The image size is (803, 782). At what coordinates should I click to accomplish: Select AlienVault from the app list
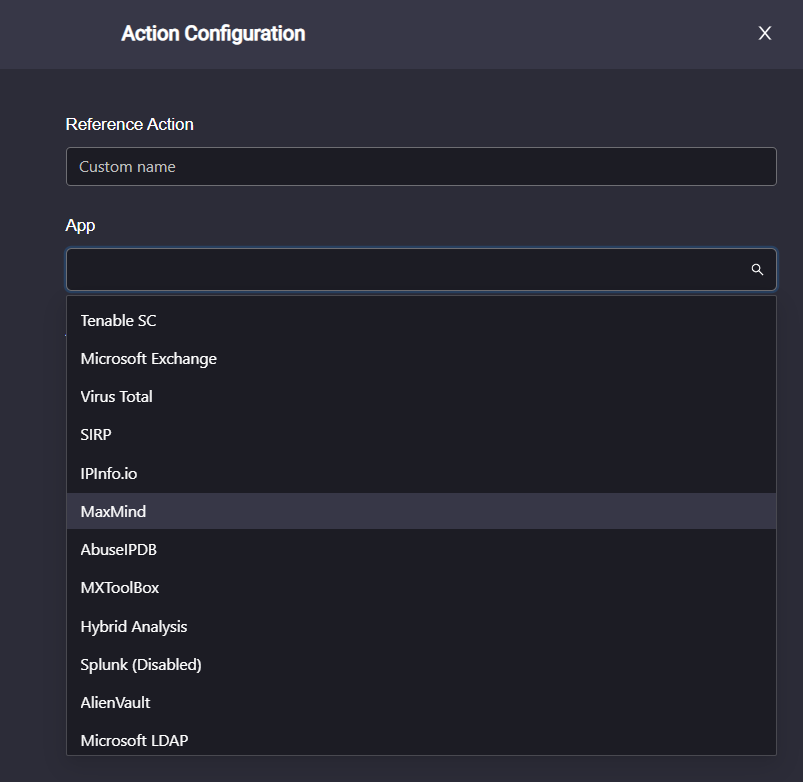point(421,703)
